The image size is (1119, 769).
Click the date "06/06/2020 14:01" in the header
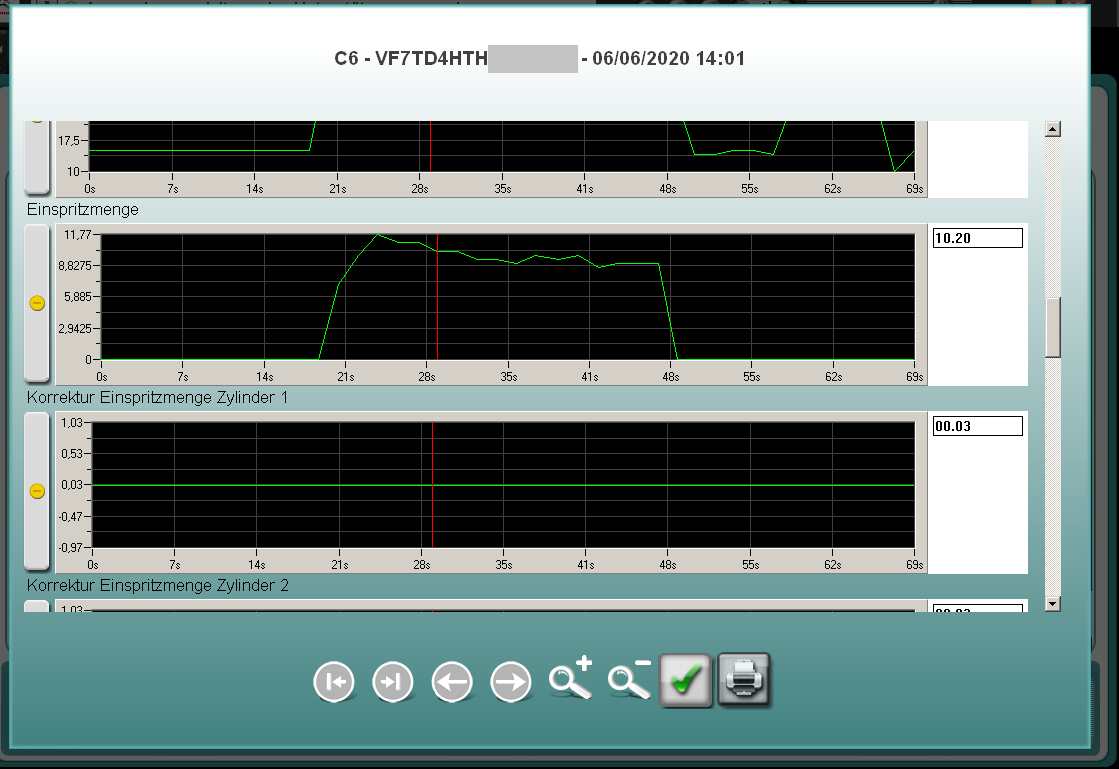click(x=669, y=58)
